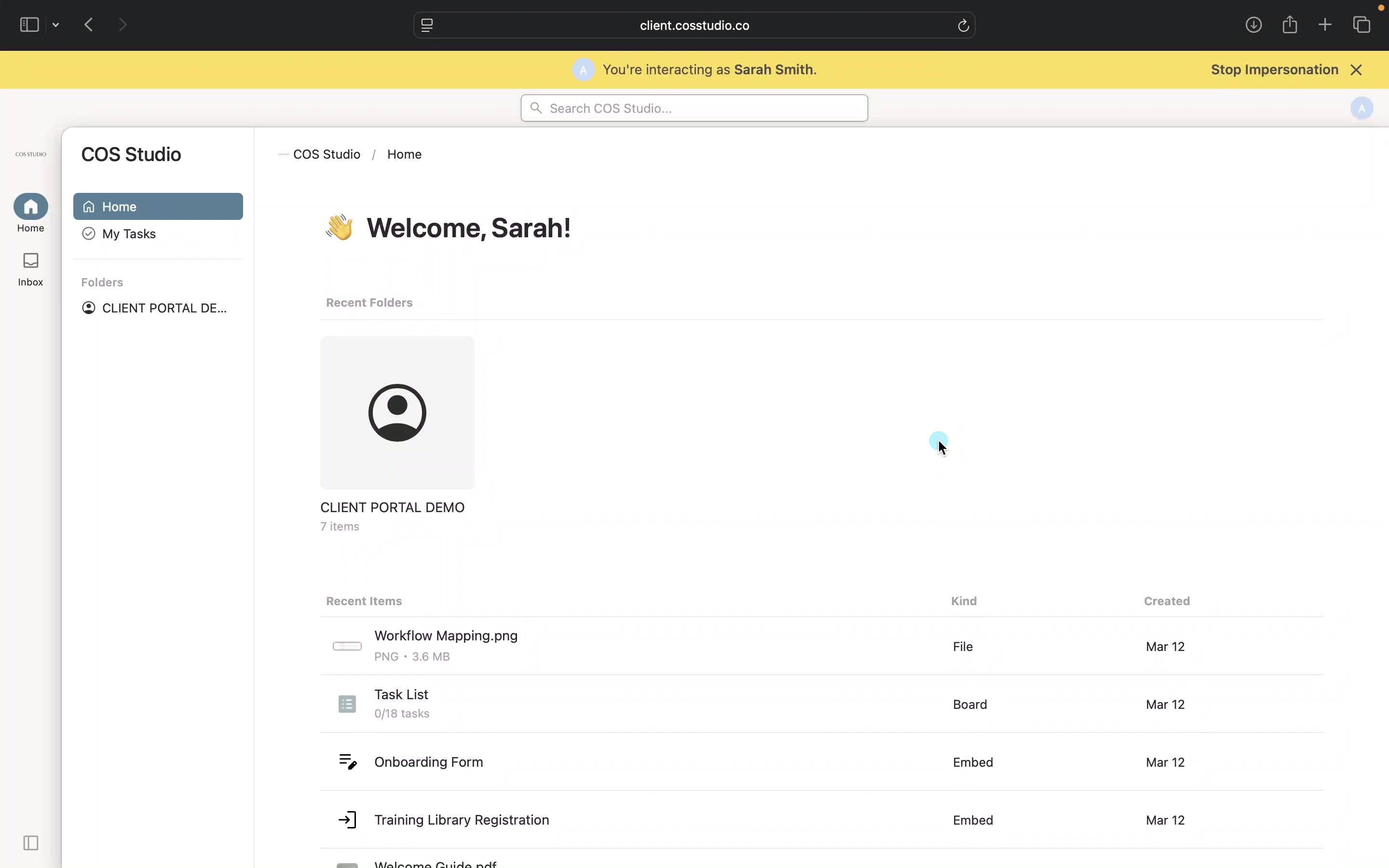Viewport: 1389px width, 868px height.
Task: Collapse sidebar using bottom-left panel icon
Action: point(30,843)
